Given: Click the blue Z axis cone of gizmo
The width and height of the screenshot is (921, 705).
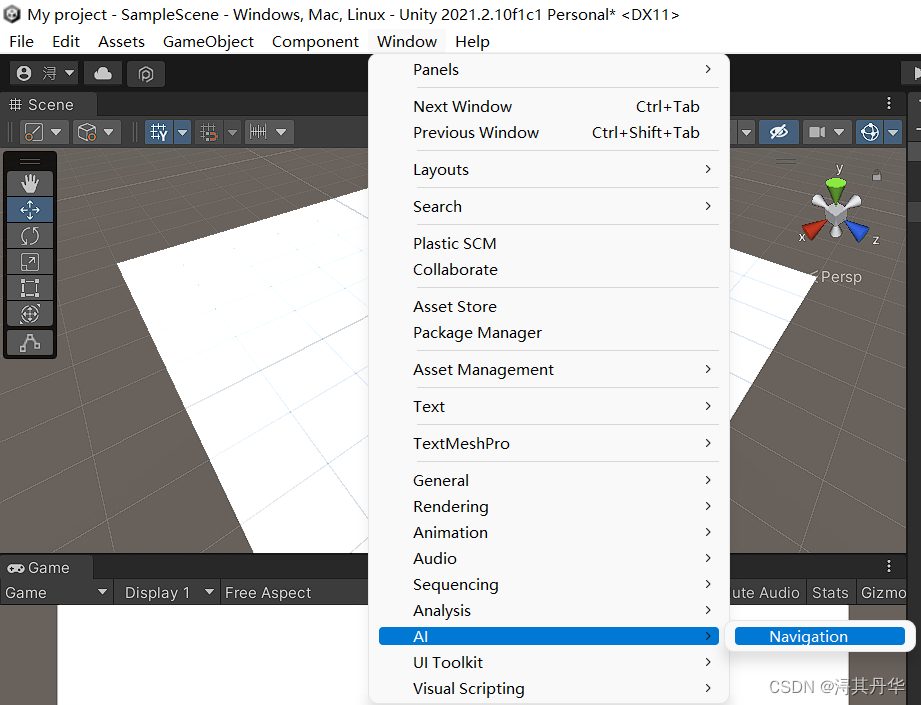Looking at the screenshot, I should point(857,231).
